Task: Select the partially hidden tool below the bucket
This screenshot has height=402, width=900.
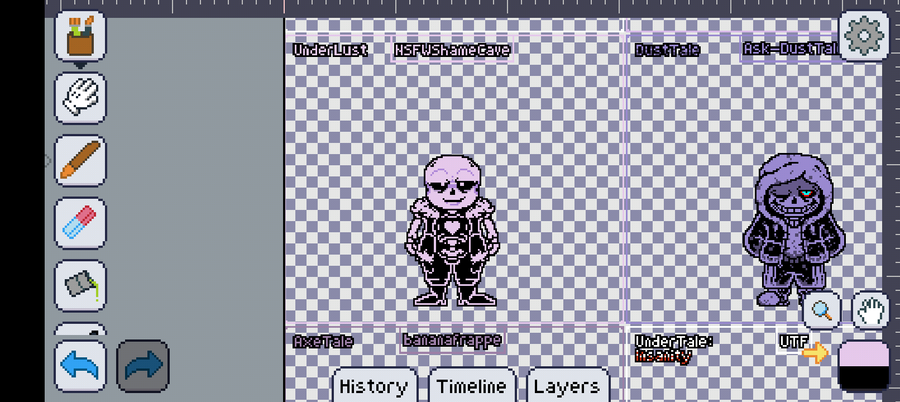Action: pyautogui.click(x=80, y=330)
